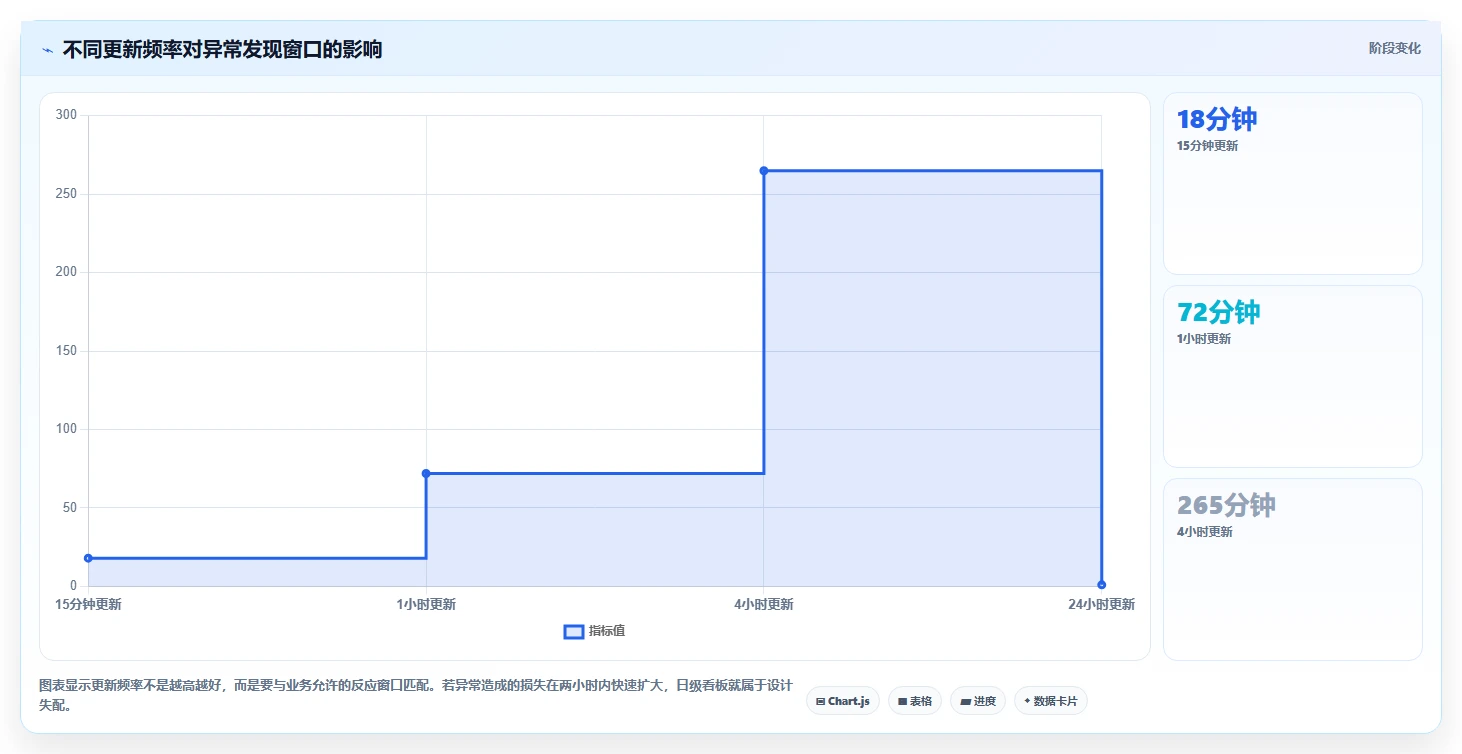Click the x-axis label 4小时更新

[x=764, y=604]
